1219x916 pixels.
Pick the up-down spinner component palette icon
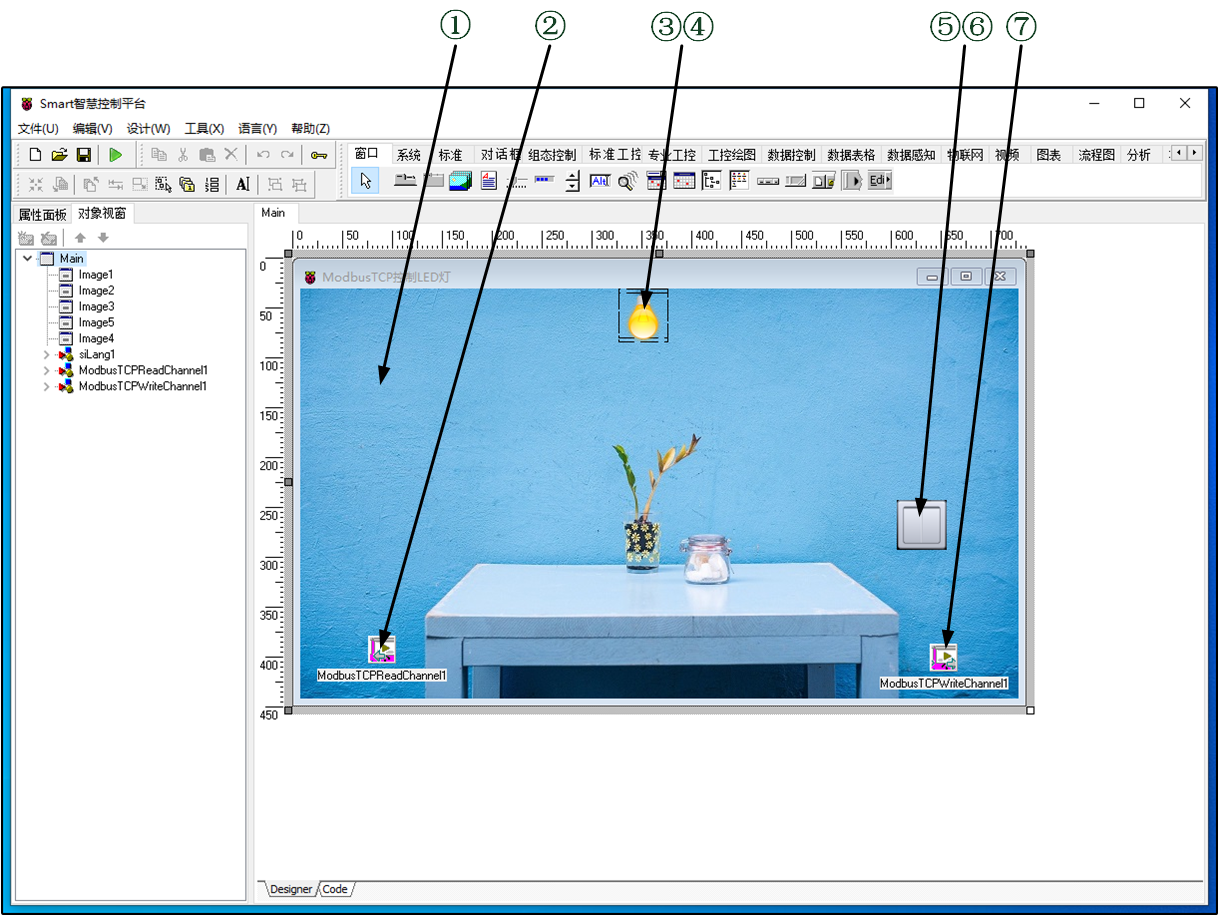pyautogui.click(x=572, y=181)
